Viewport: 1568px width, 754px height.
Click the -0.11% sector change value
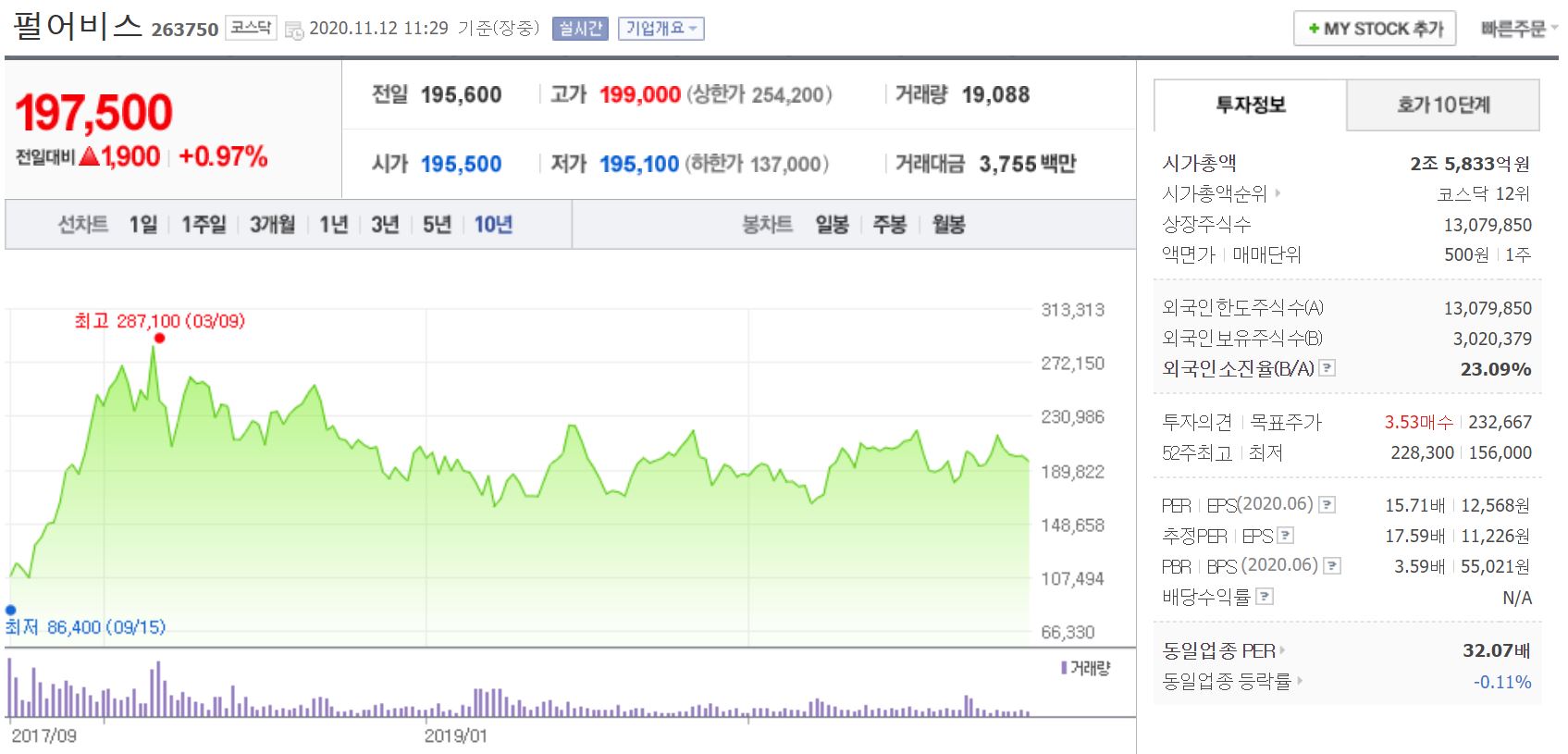pyautogui.click(x=1502, y=682)
